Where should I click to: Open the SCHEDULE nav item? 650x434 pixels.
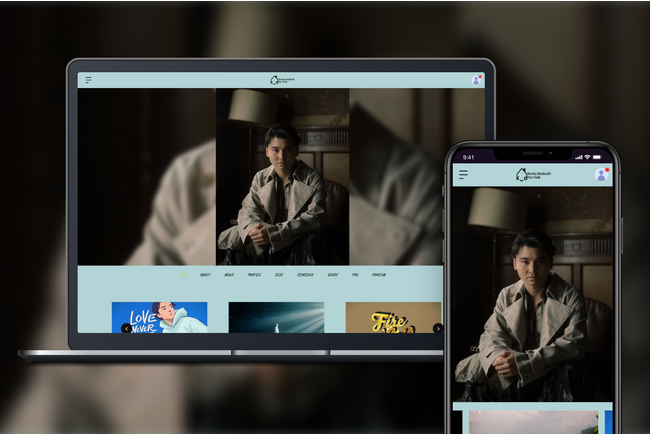pyautogui.click(x=306, y=275)
